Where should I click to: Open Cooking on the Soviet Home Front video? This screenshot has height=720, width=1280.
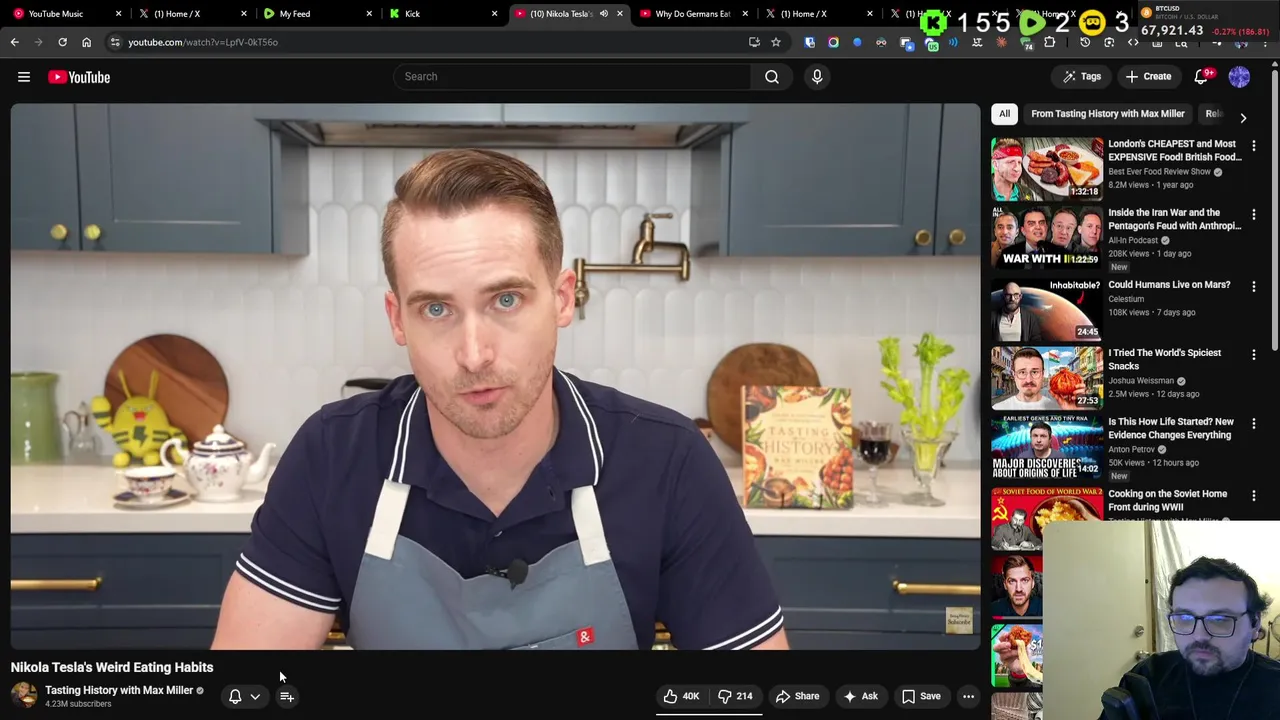[x=1167, y=500]
